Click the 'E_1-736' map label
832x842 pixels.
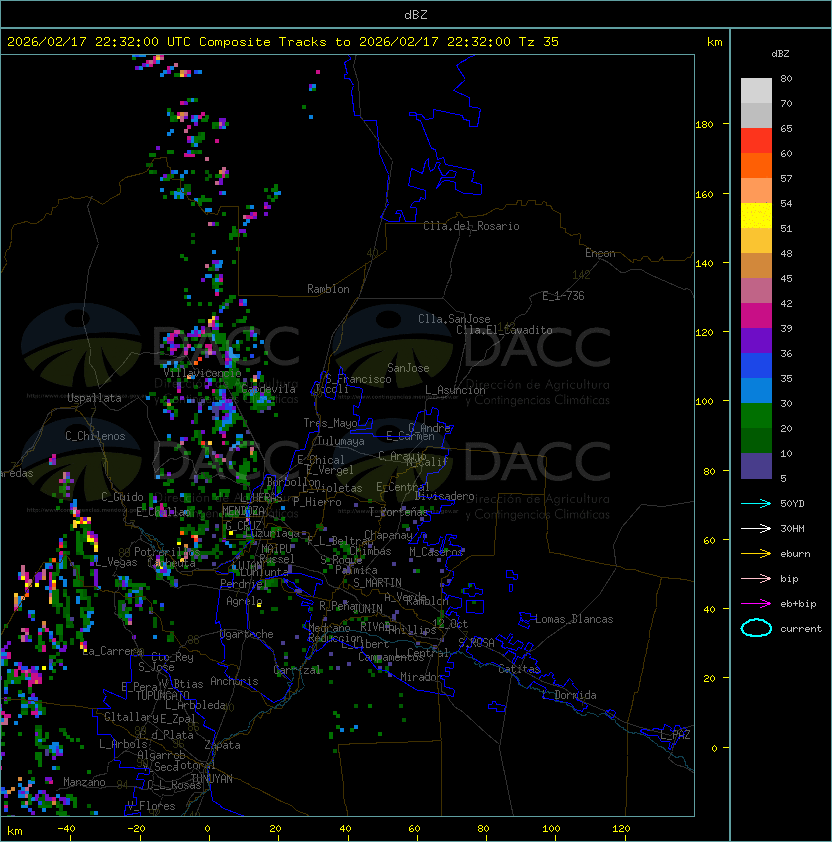[563, 296]
